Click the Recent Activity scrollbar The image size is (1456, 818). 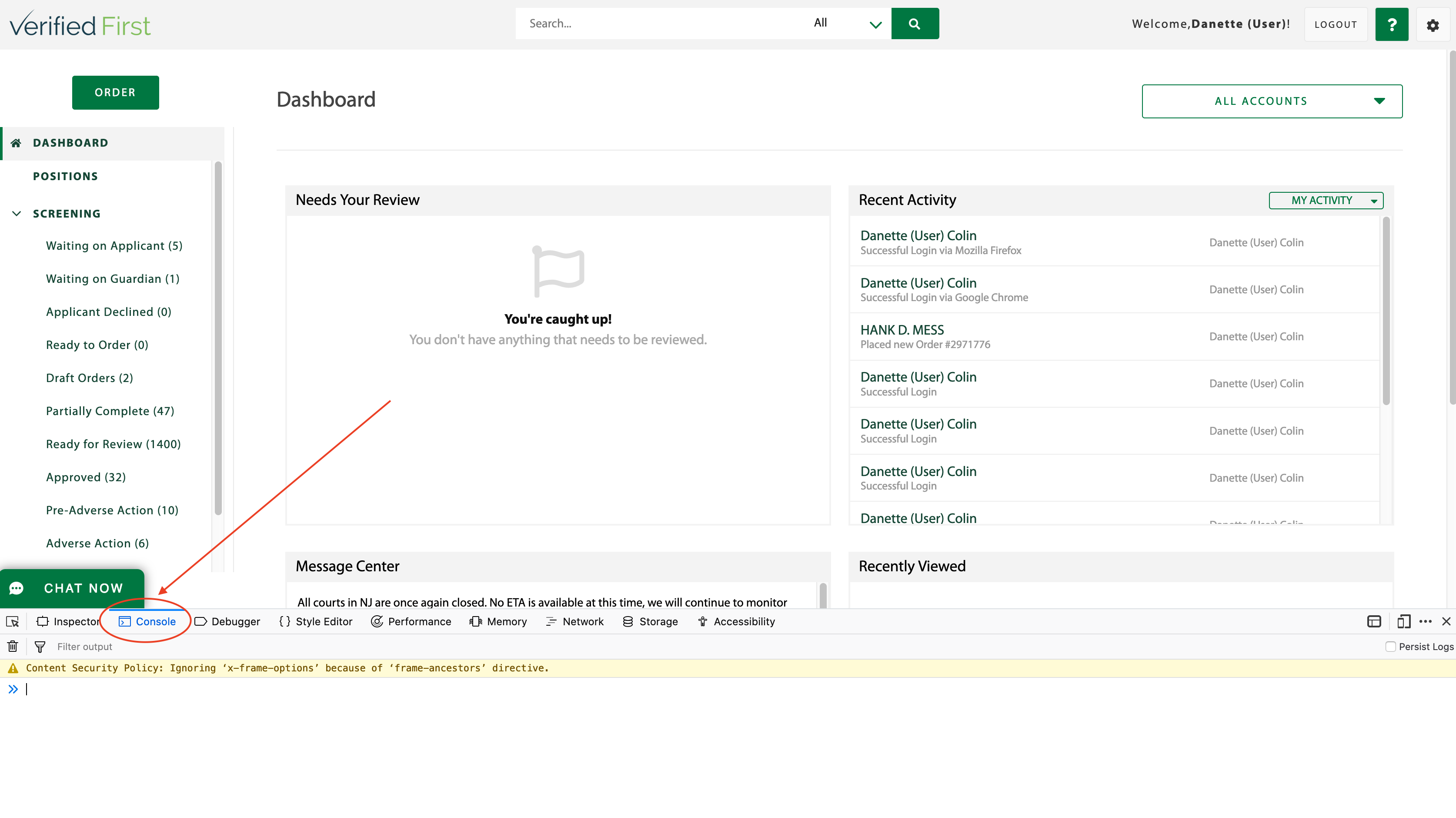(x=1386, y=311)
